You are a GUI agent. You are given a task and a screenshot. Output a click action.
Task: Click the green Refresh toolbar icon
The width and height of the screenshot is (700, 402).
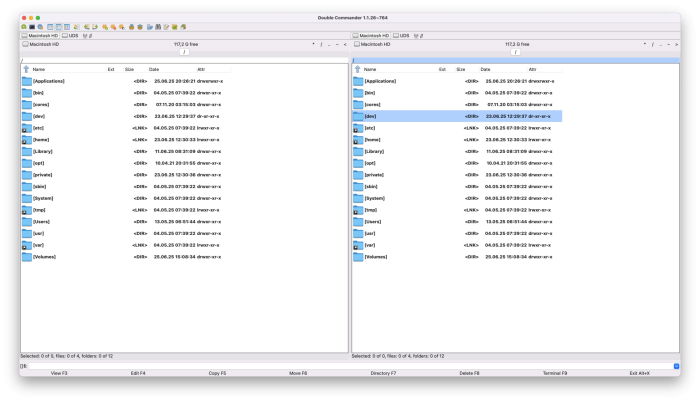(x=24, y=27)
